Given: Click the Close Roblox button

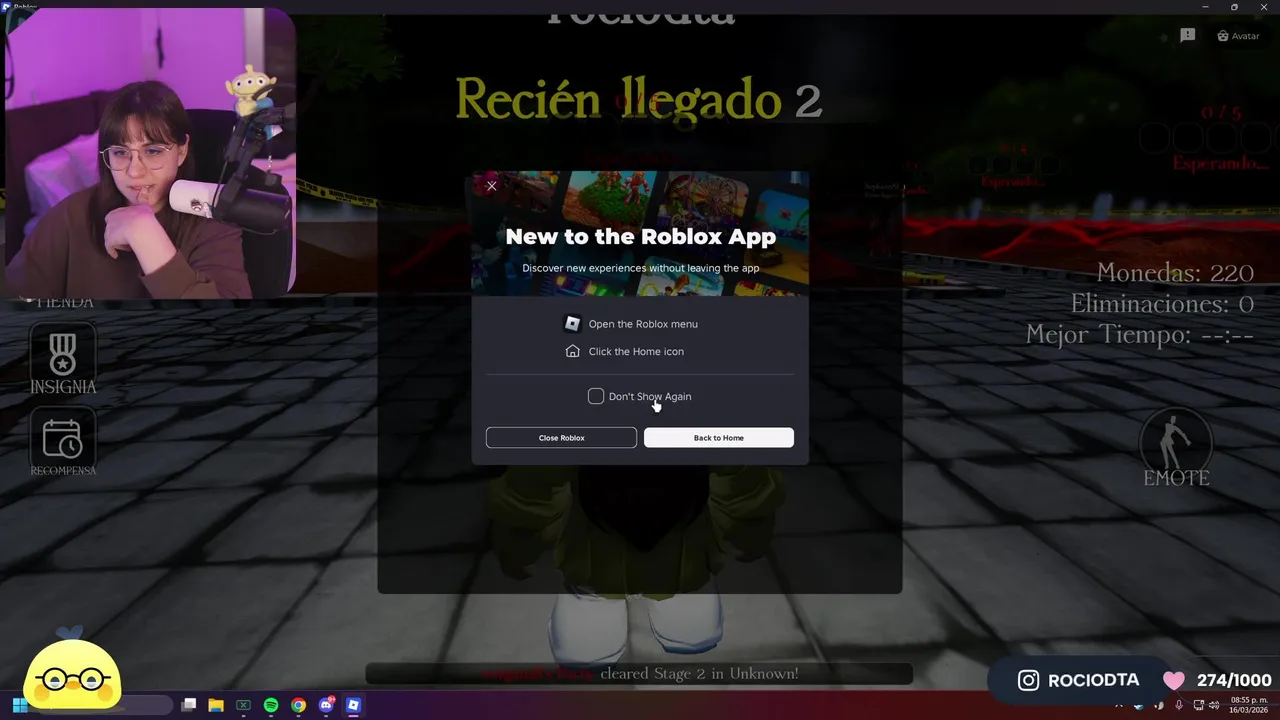Looking at the screenshot, I should pyautogui.click(x=561, y=438).
